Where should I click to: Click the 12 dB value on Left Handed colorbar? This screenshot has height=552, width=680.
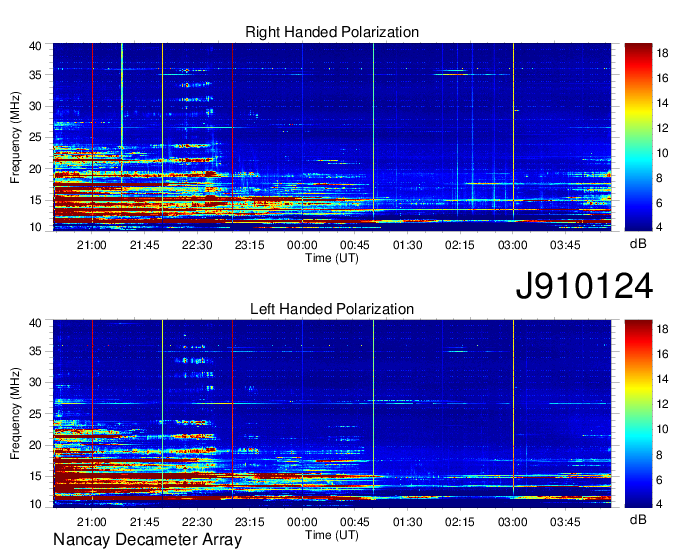pos(662,404)
